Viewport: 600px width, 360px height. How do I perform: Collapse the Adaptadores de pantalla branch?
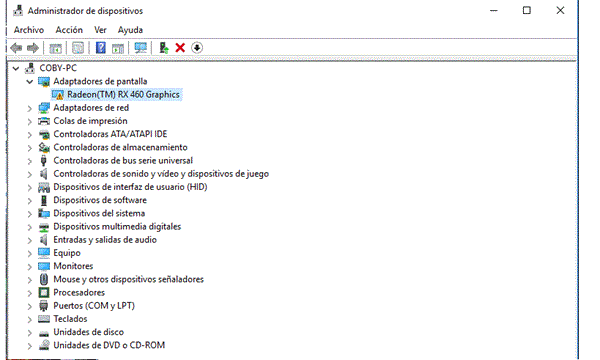tap(29, 81)
